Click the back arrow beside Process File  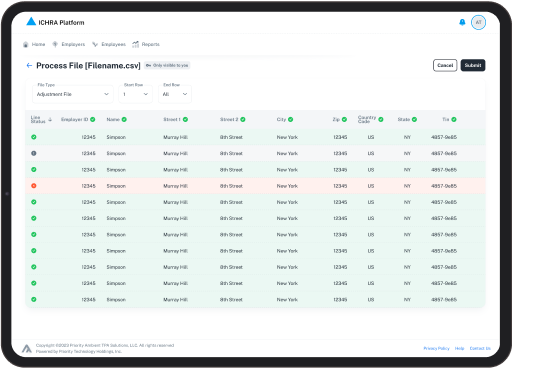(29, 65)
